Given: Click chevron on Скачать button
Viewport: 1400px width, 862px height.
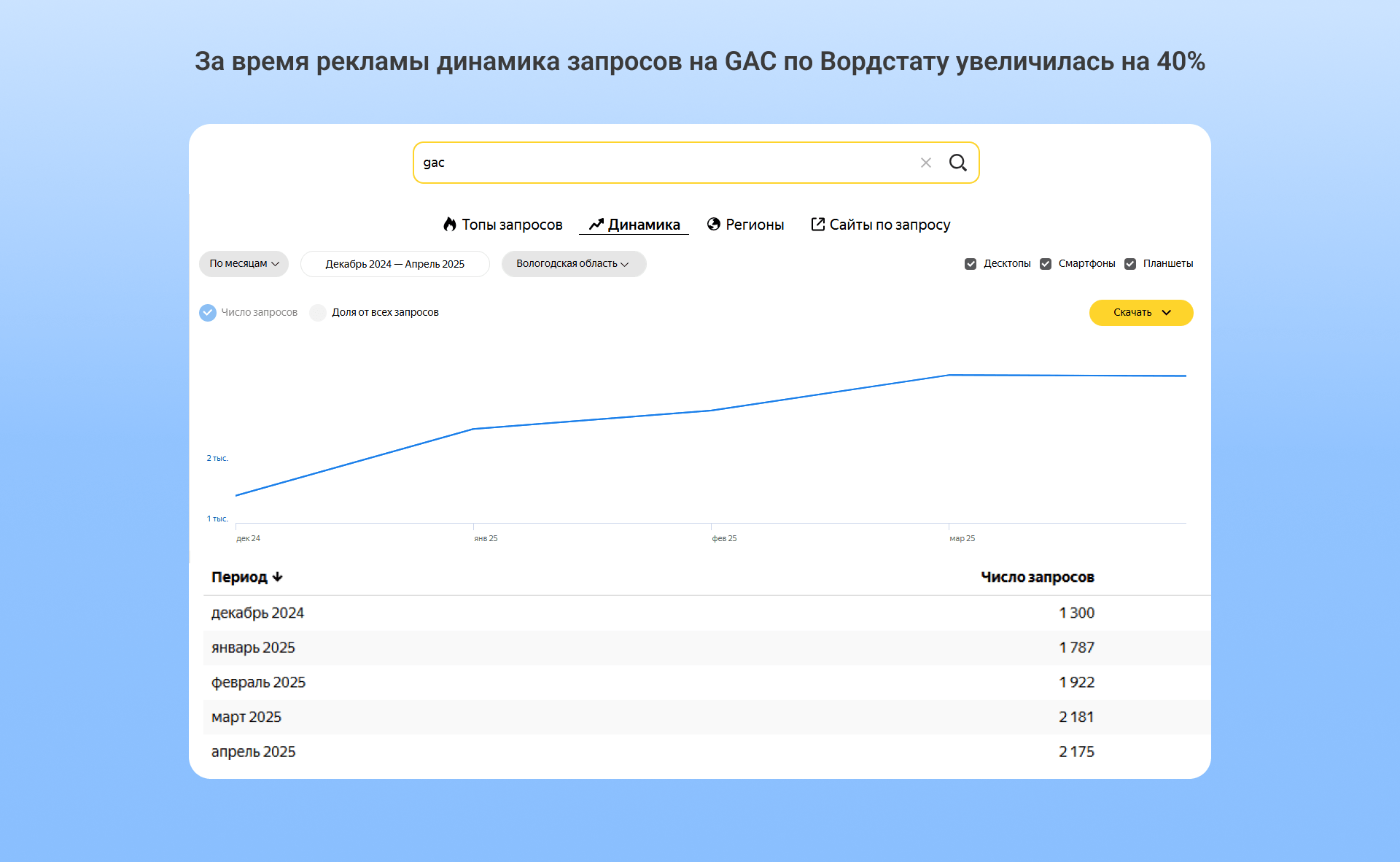Looking at the screenshot, I should (x=1167, y=313).
